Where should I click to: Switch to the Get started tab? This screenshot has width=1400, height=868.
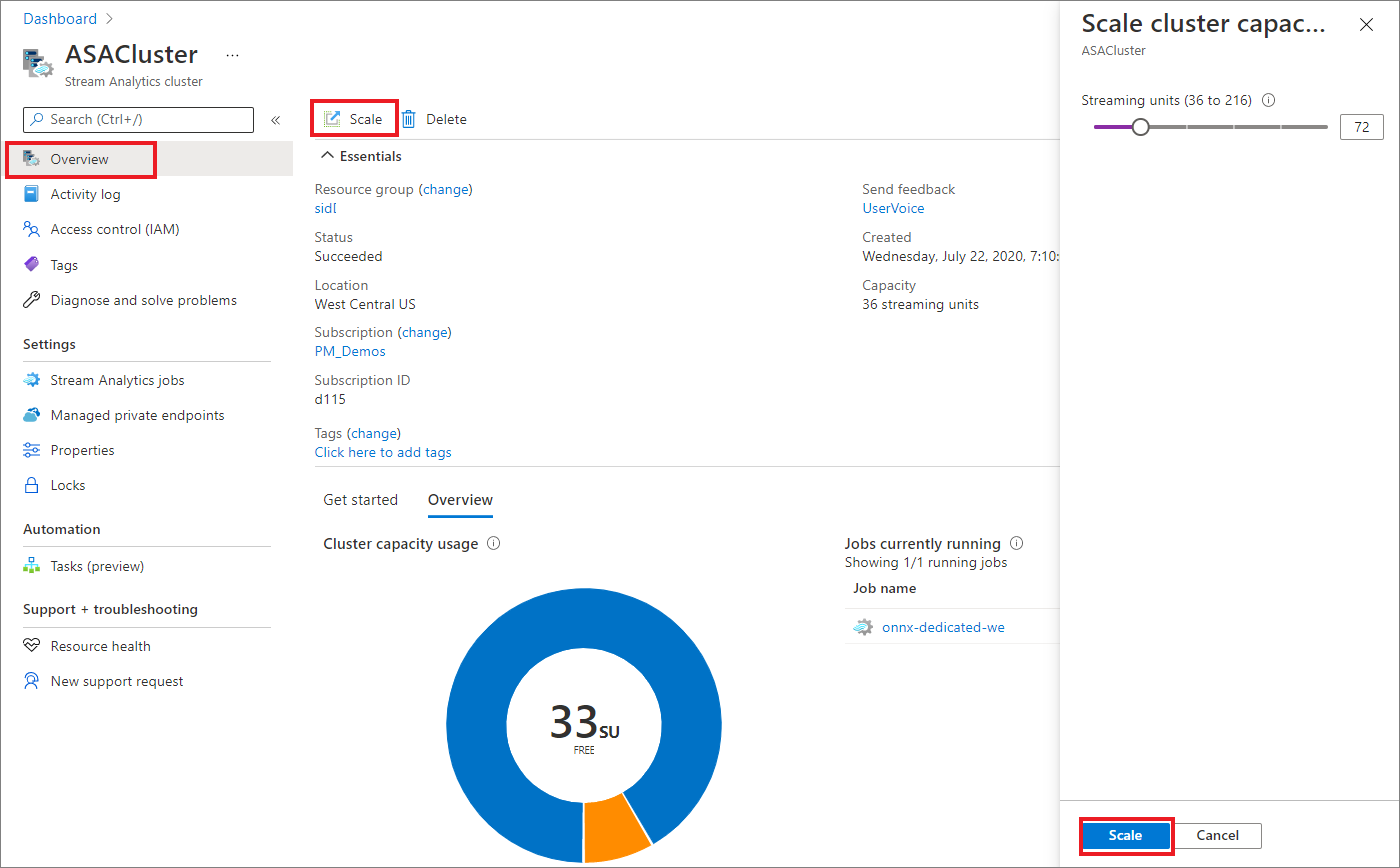(x=360, y=500)
